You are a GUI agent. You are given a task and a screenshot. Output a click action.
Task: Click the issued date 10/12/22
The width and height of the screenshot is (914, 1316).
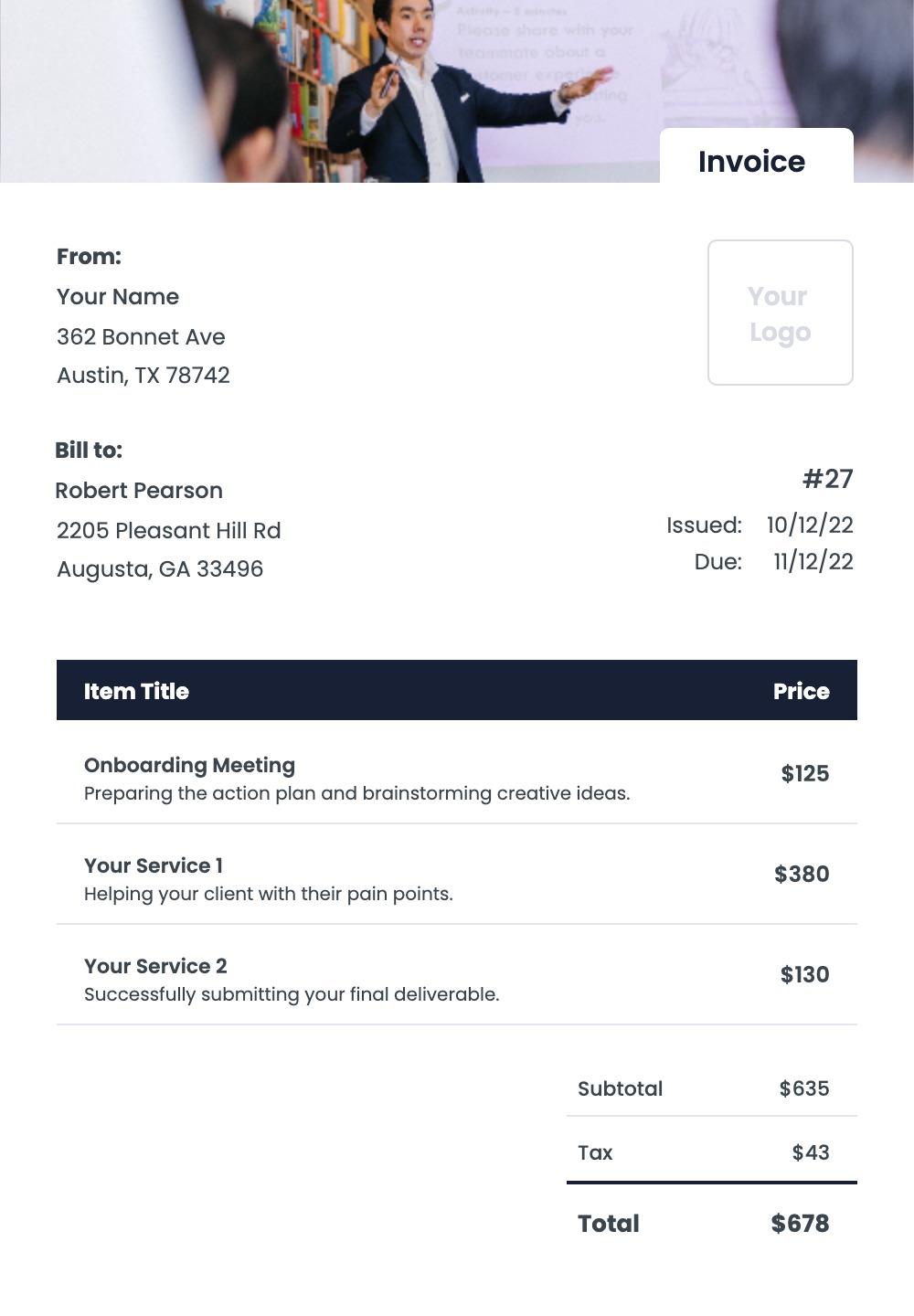810,525
